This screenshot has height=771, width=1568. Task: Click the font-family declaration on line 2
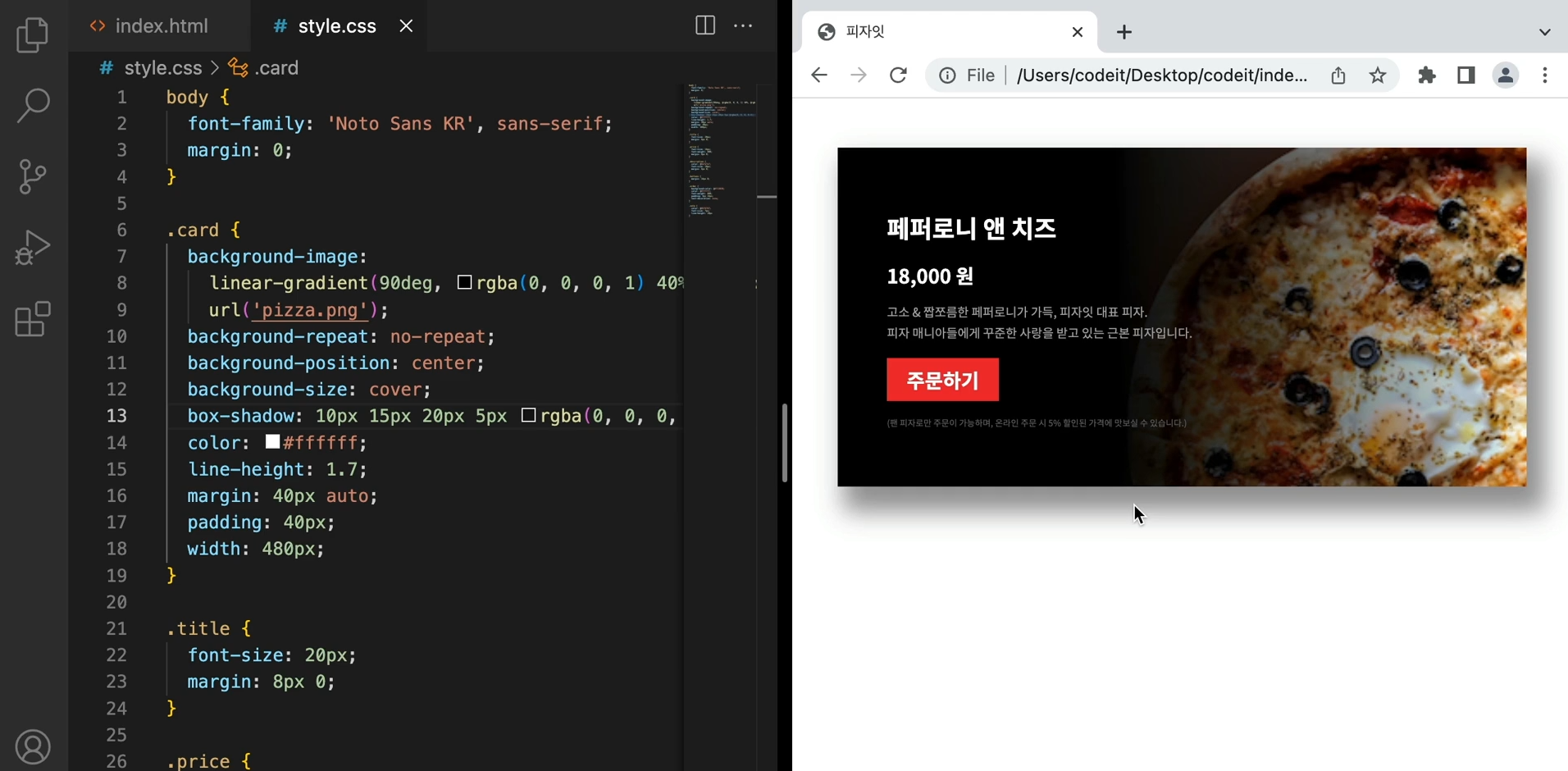(x=400, y=124)
